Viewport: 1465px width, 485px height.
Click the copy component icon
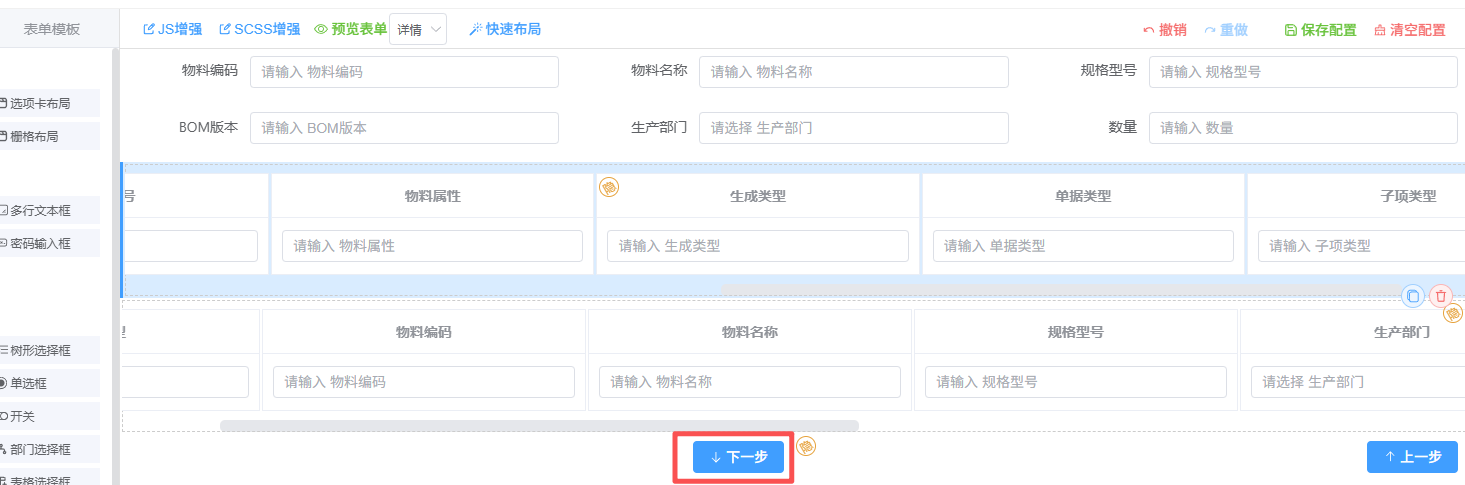[1412, 296]
